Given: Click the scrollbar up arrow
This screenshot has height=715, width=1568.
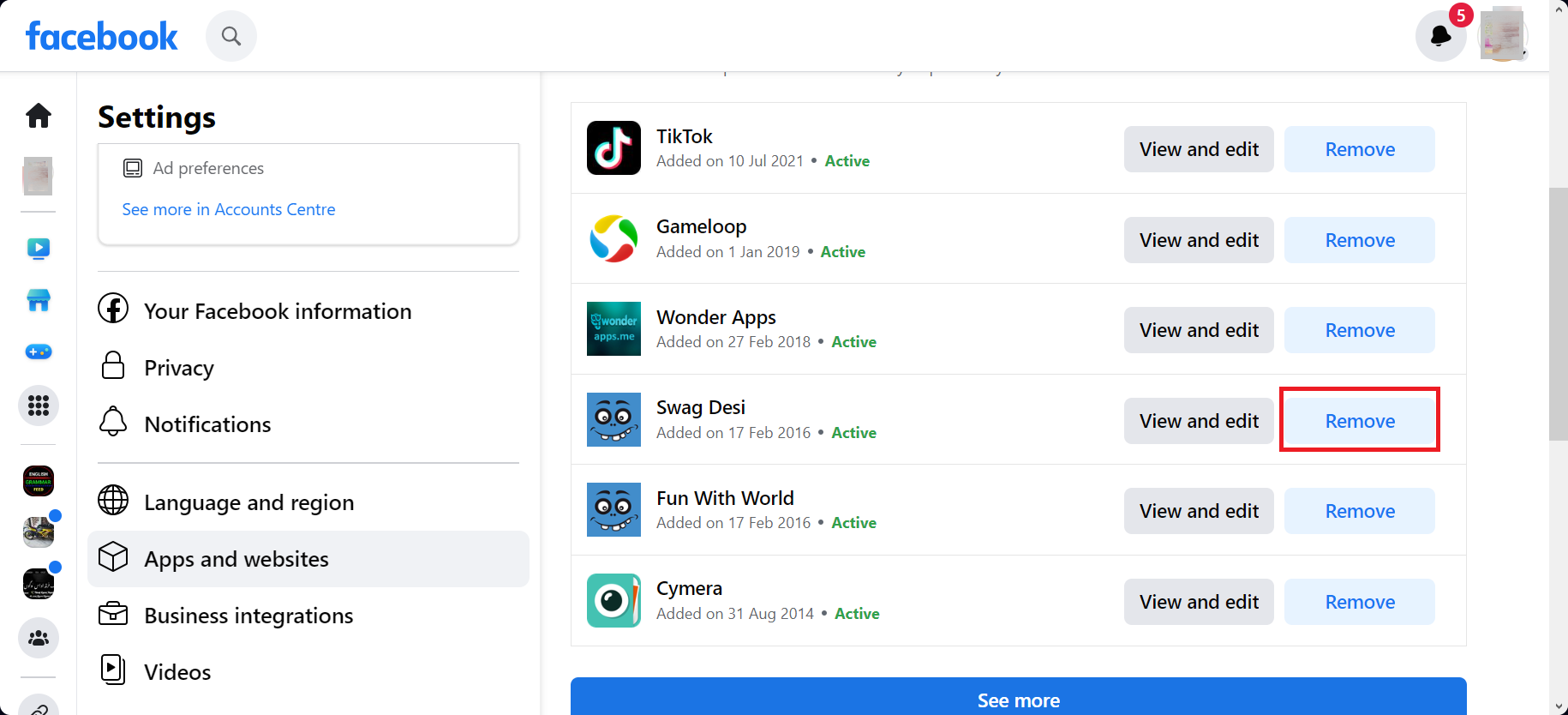Looking at the screenshot, I should point(1559,9).
